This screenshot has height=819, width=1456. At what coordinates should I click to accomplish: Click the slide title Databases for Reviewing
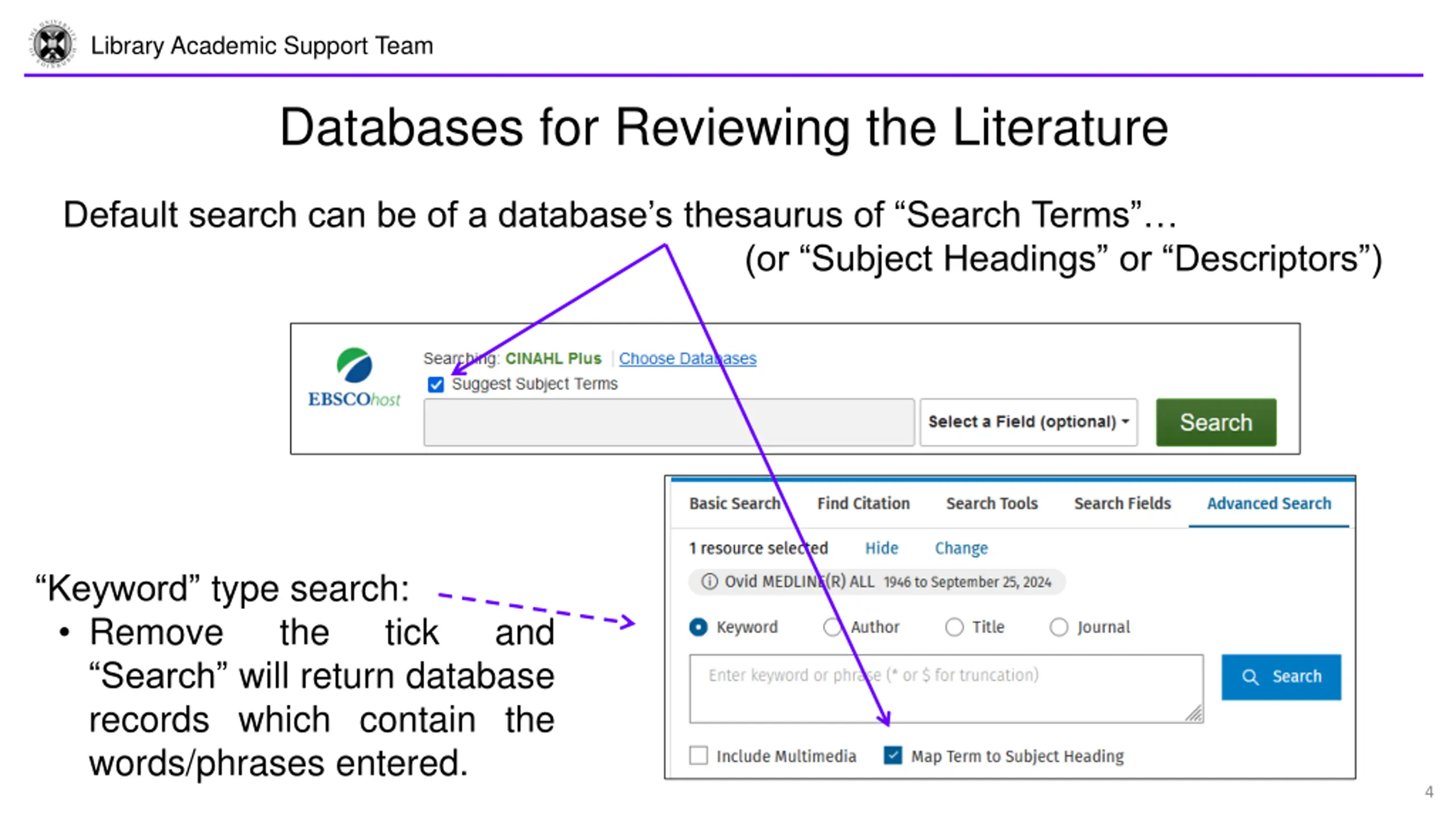[723, 127]
